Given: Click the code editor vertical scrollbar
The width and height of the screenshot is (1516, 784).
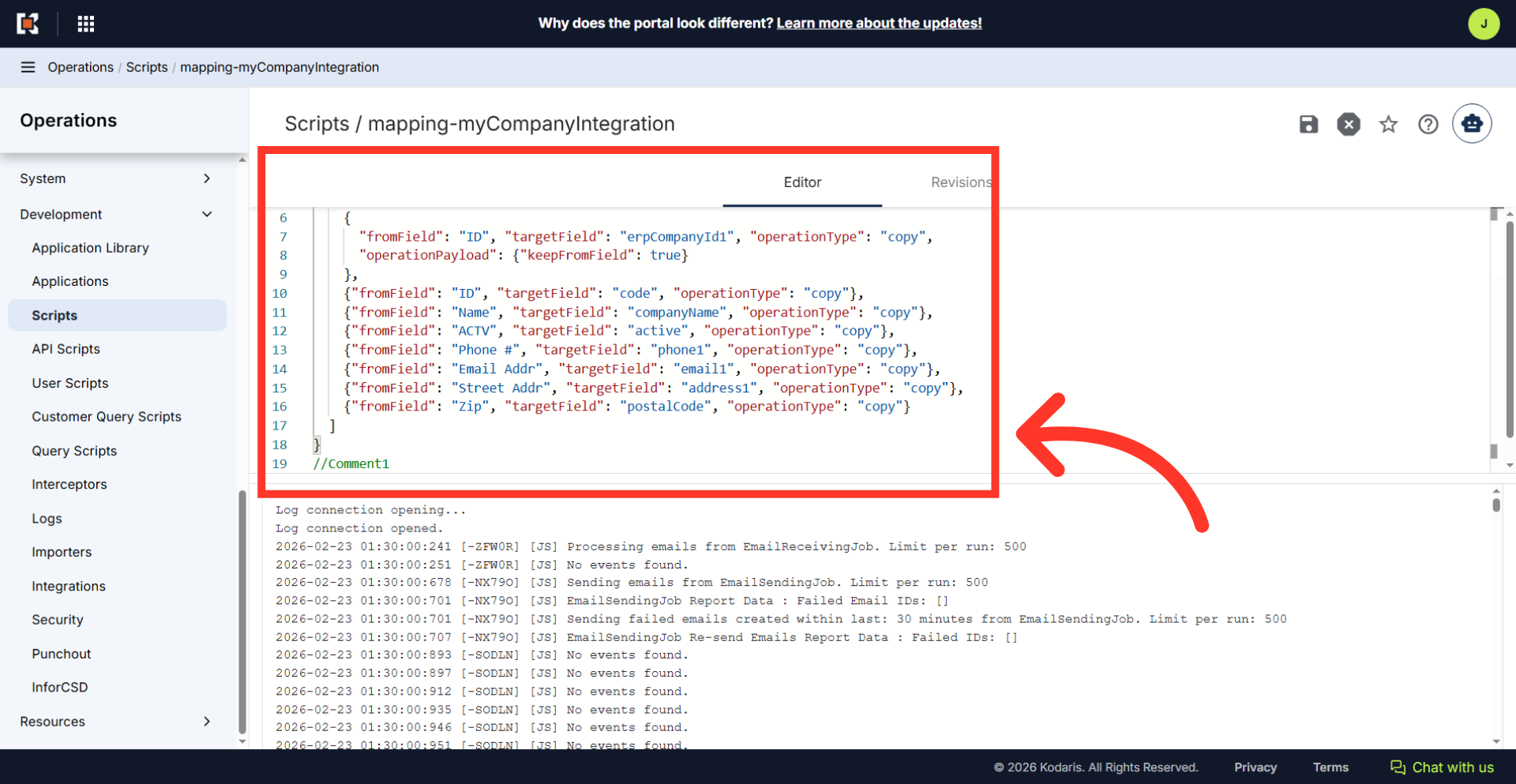Looking at the screenshot, I should (x=1510, y=329).
